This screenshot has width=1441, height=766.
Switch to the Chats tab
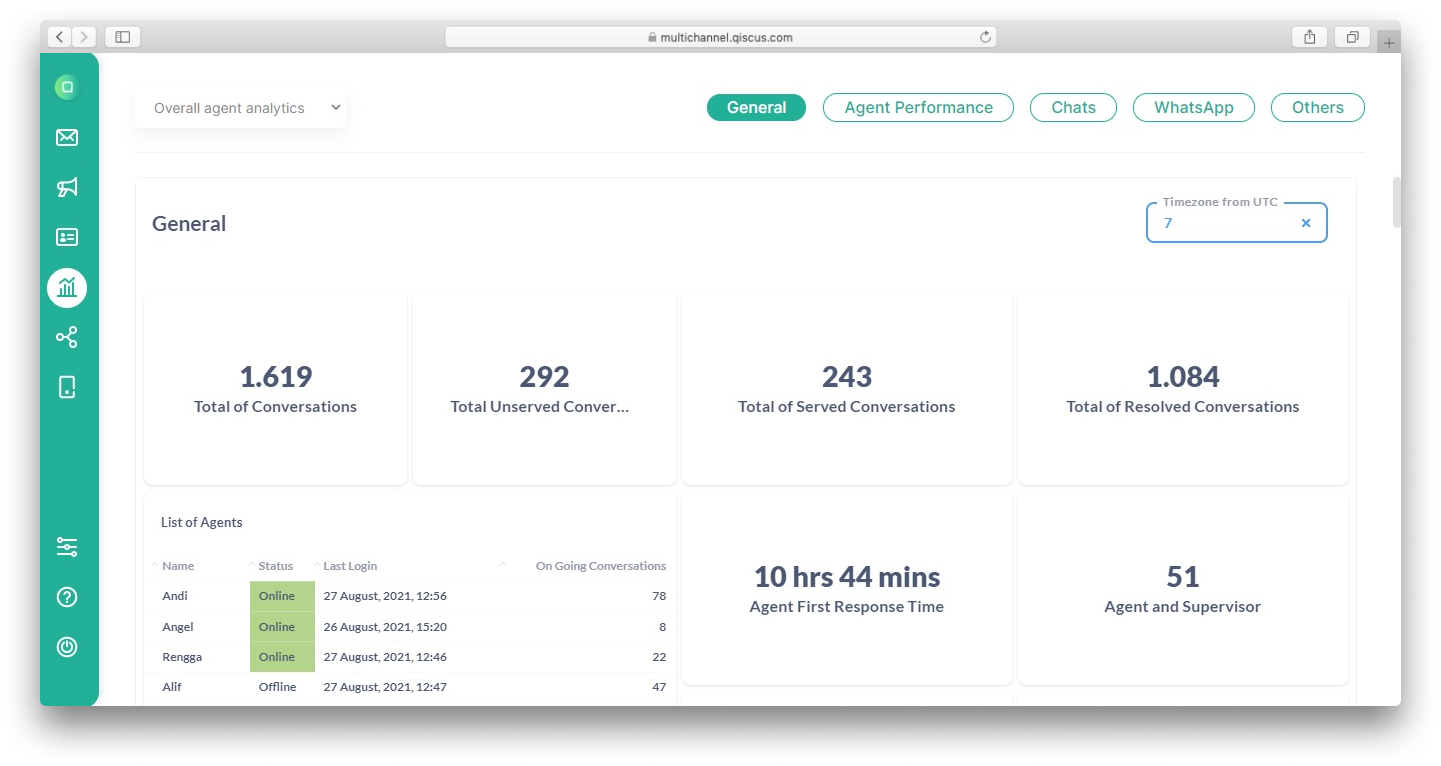pyautogui.click(x=1073, y=108)
